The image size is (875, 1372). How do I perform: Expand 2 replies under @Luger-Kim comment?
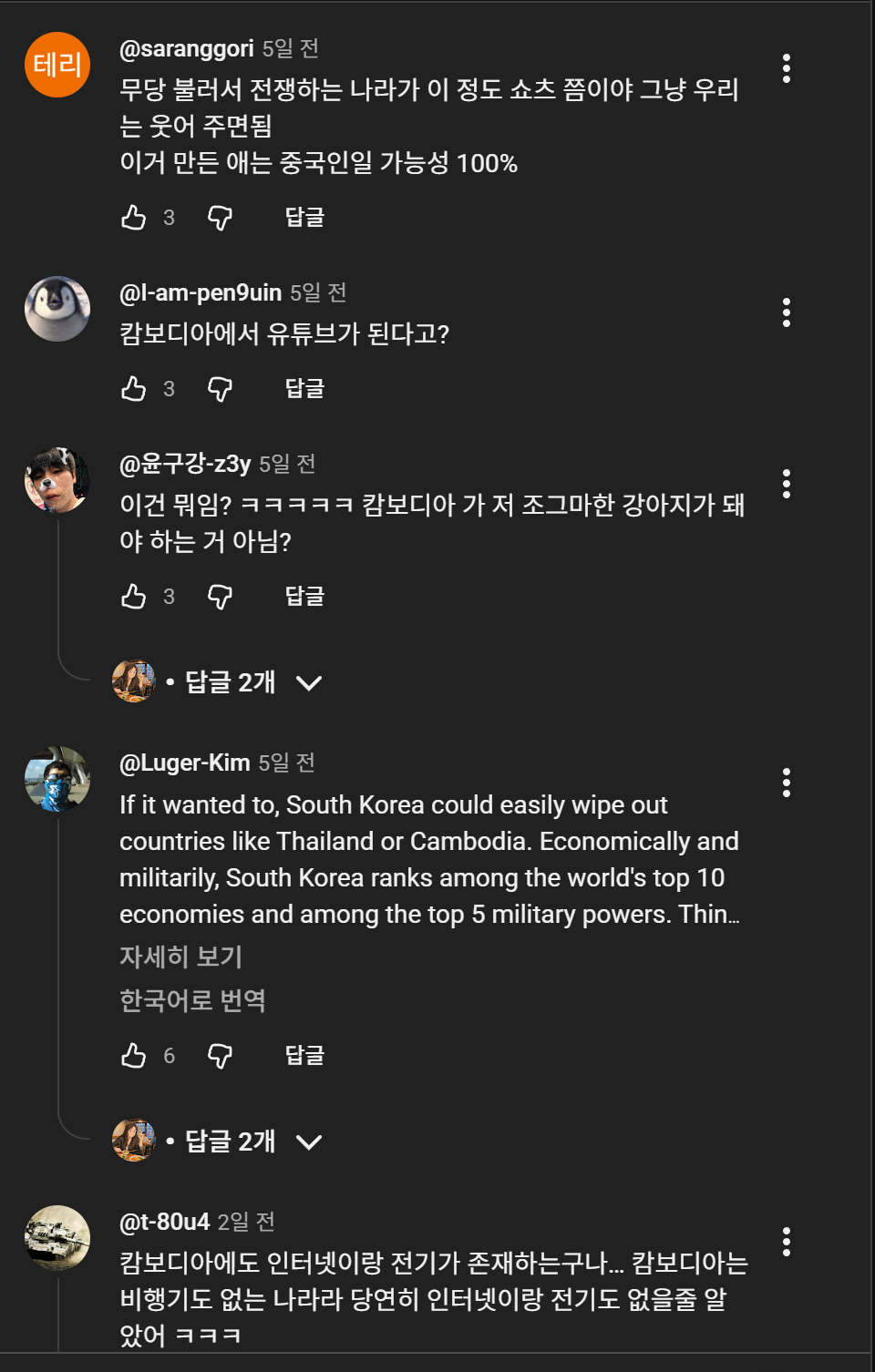point(230,1142)
